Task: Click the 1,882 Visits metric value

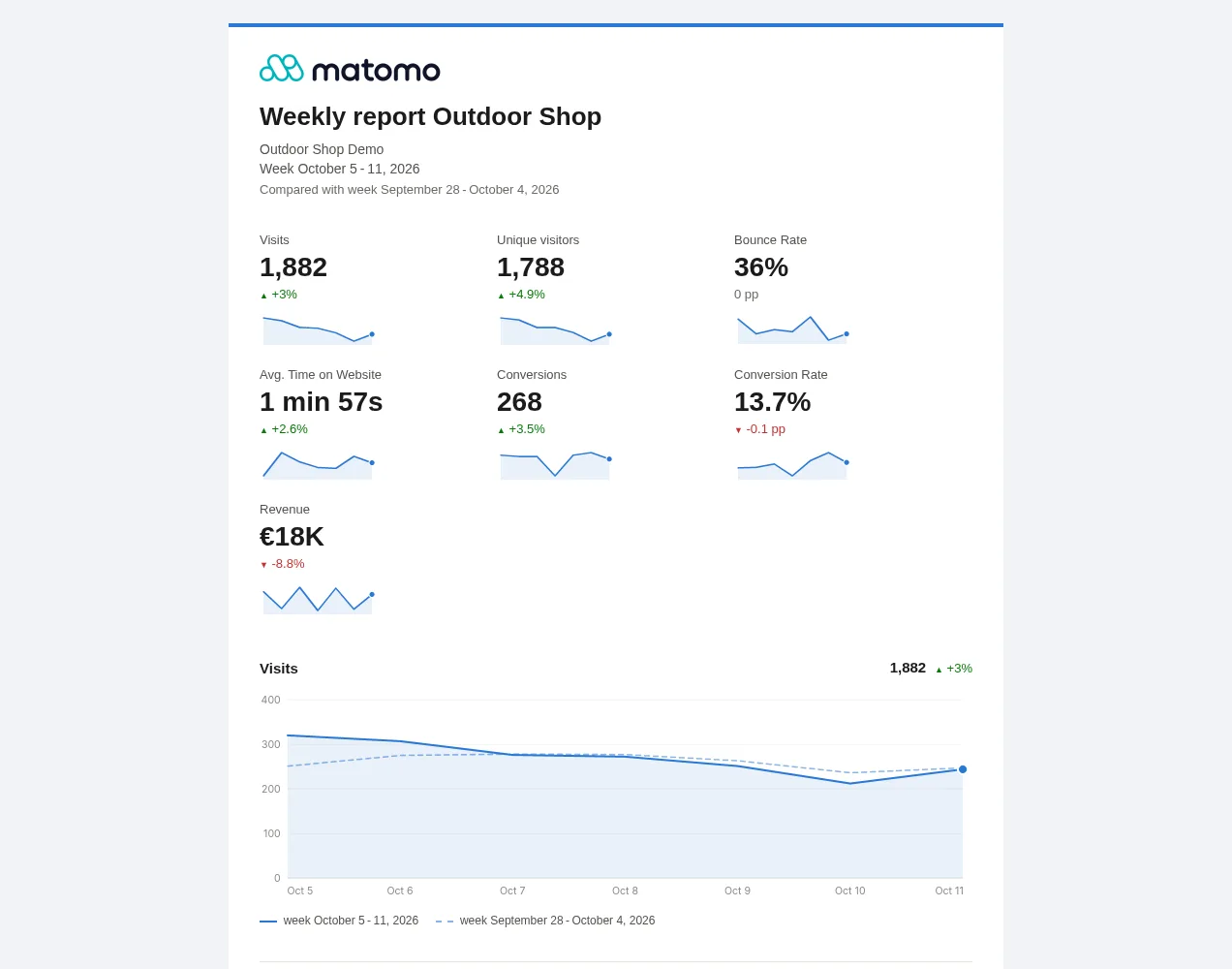Action: 293,267
